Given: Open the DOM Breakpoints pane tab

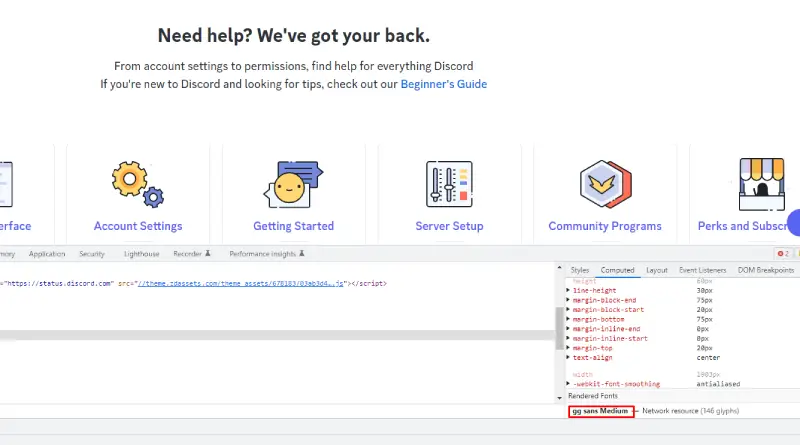Looking at the screenshot, I should [x=766, y=270].
